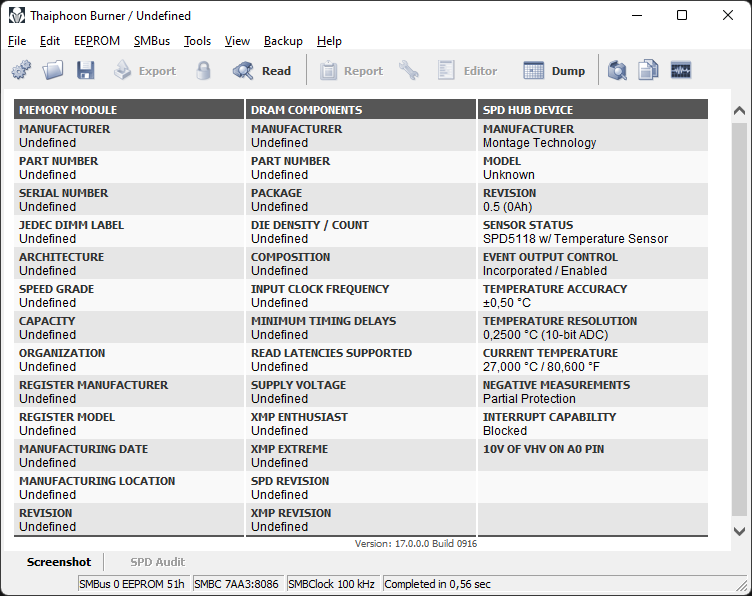
Task: Click the settings gears toolbar icon
Action: tap(21, 70)
